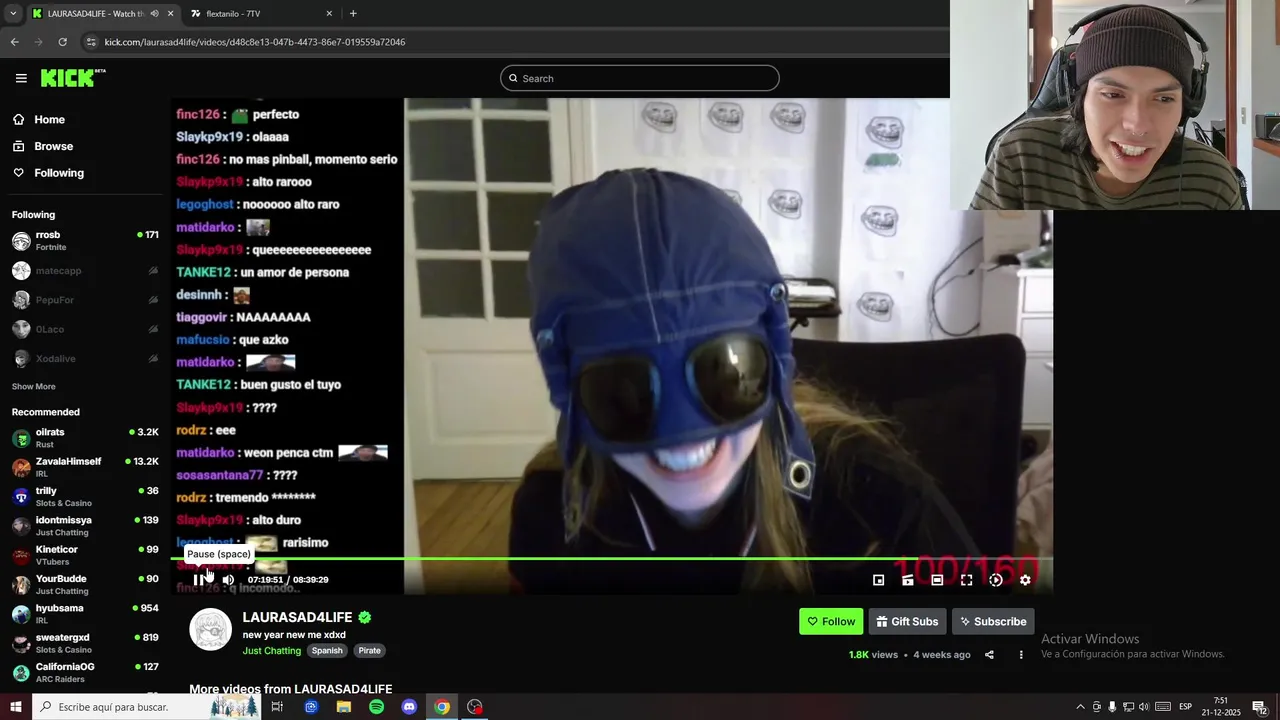Mute the LAURASAD4LIFE tab audio
The height and width of the screenshot is (720, 1280).
pyautogui.click(x=154, y=14)
